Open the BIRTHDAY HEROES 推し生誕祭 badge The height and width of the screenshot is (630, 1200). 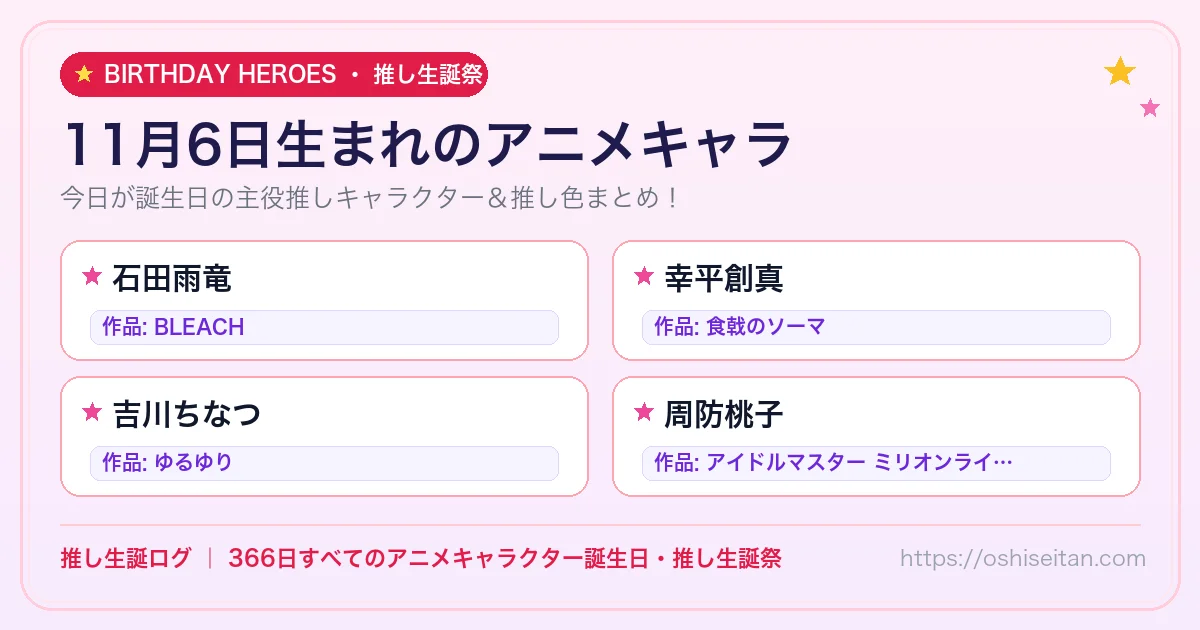pos(274,74)
